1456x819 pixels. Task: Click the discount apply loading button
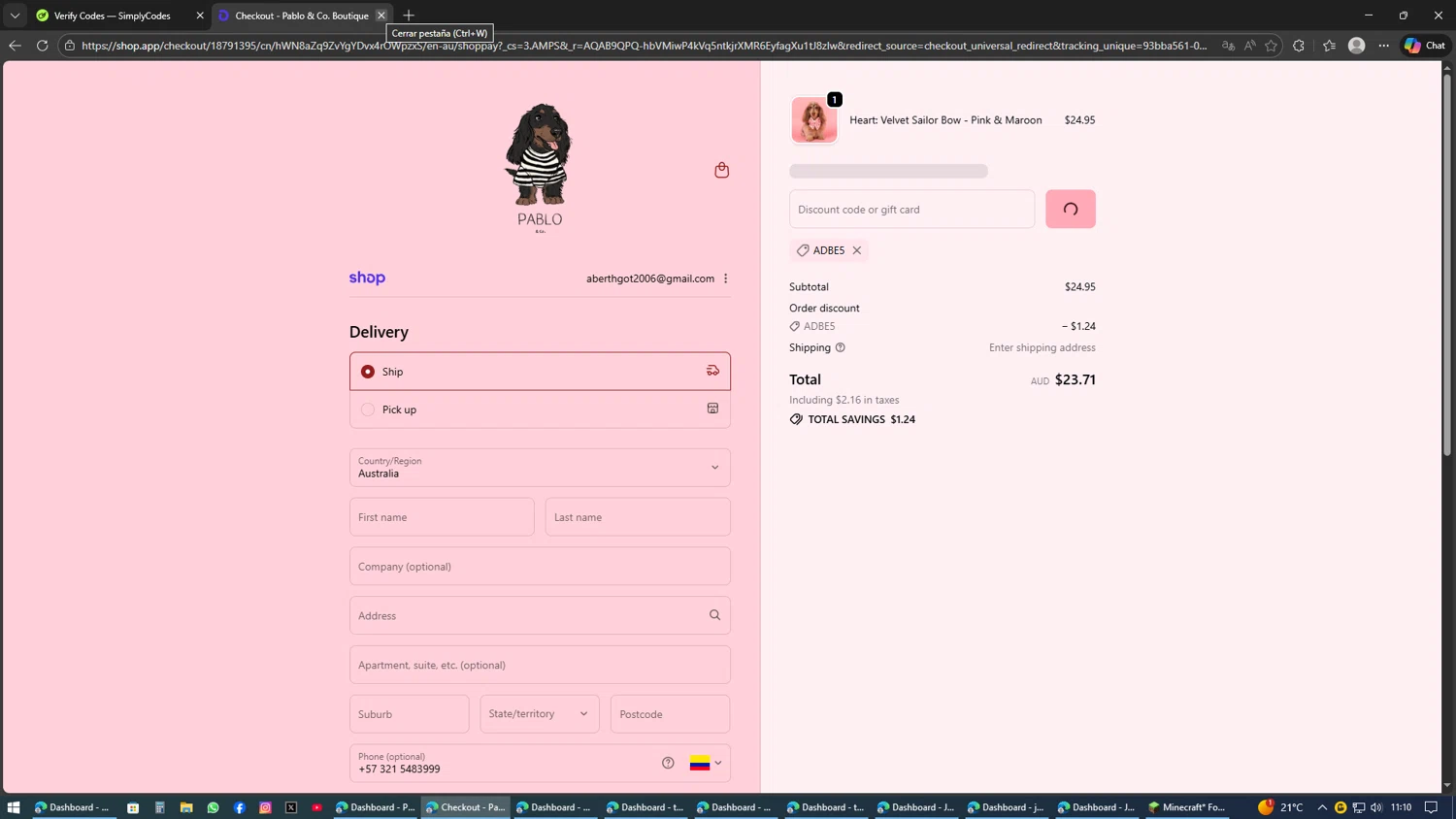[x=1071, y=209]
